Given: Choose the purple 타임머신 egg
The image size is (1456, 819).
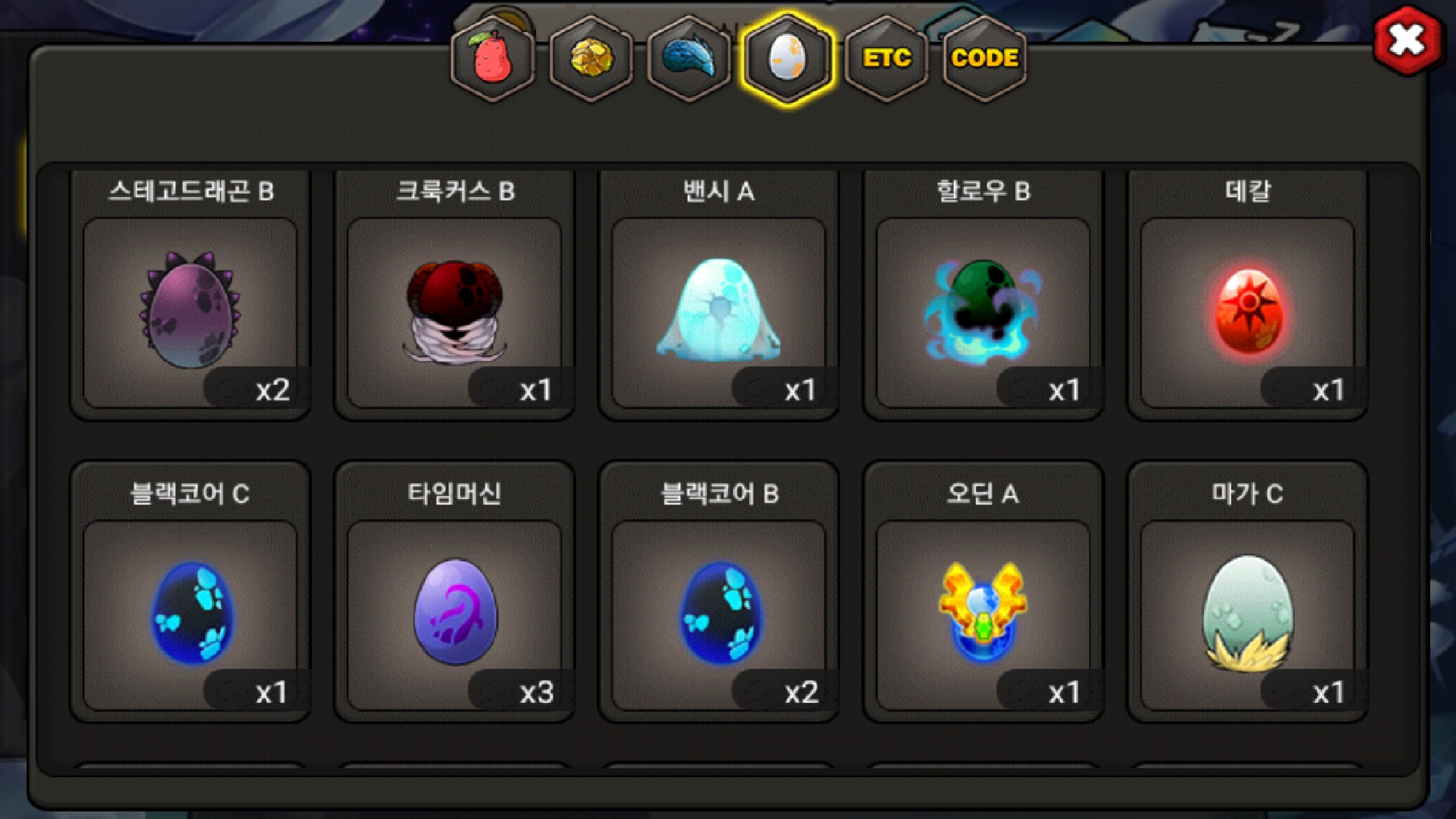Looking at the screenshot, I should click(x=454, y=615).
